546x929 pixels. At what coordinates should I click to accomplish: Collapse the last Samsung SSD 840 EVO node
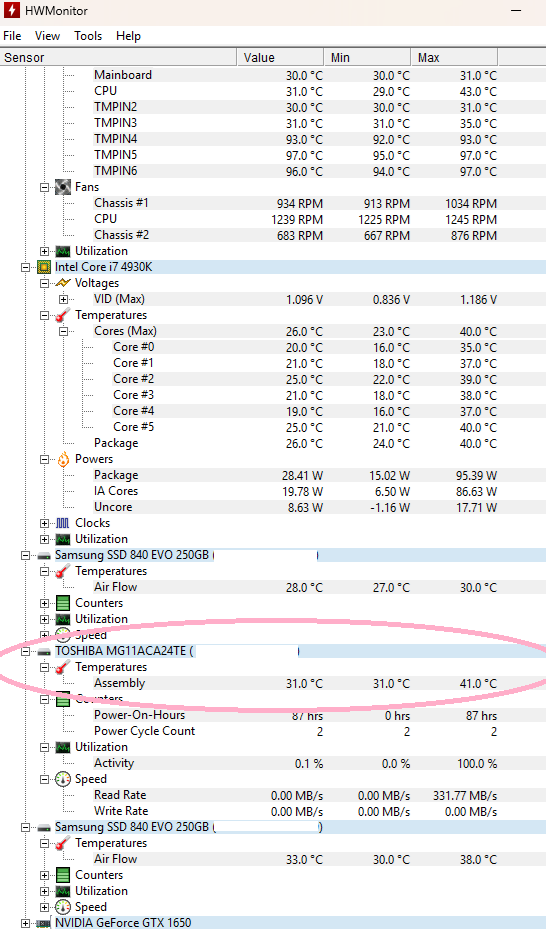pyautogui.click(x=25, y=827)
